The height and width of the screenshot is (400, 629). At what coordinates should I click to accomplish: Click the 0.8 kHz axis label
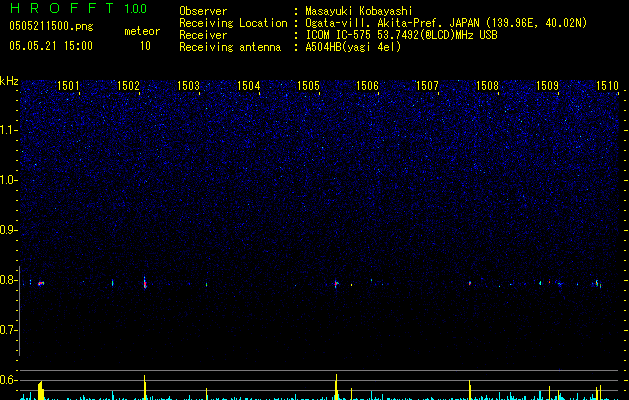pyautogui.click(x=7, y=280)
